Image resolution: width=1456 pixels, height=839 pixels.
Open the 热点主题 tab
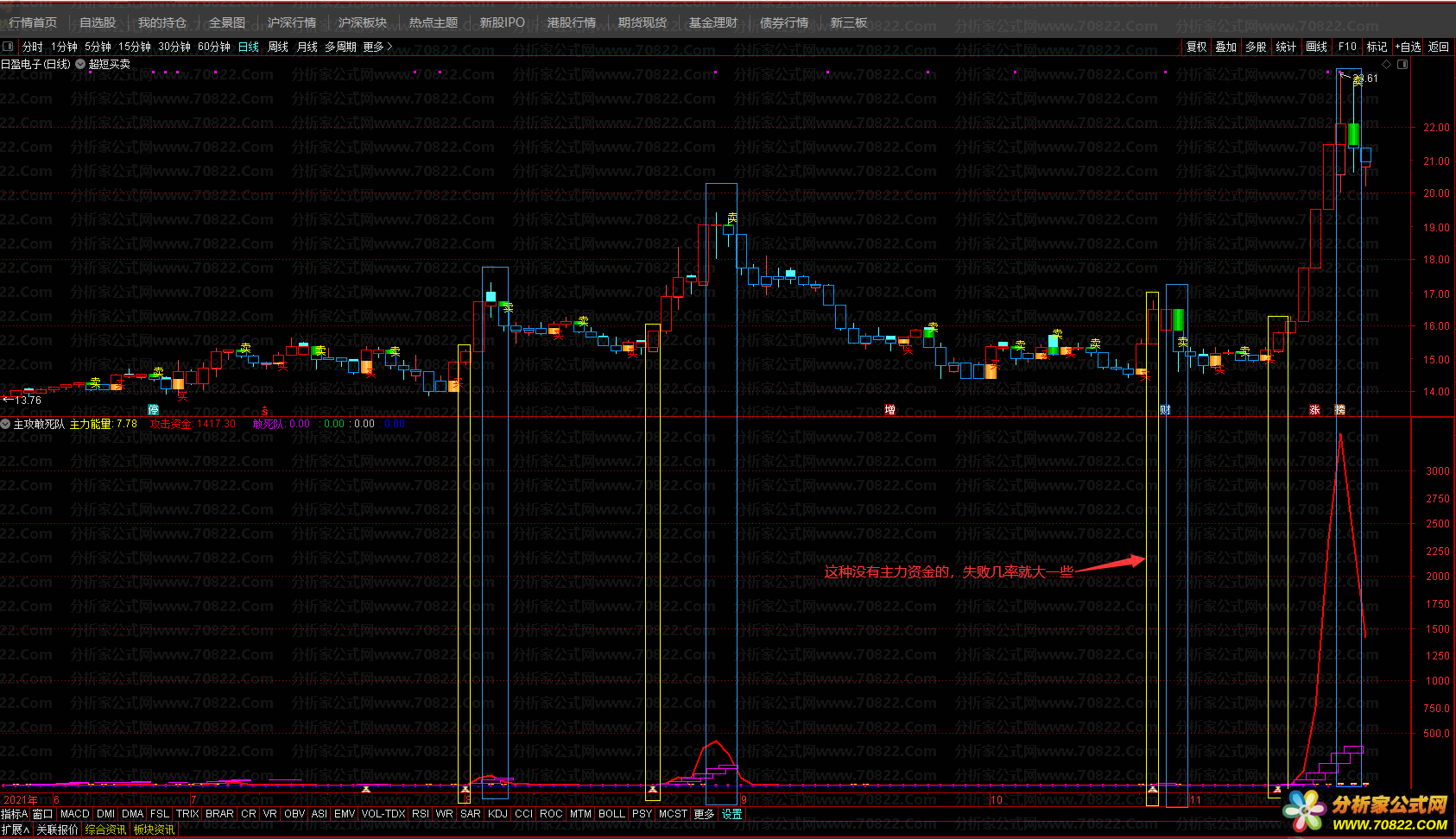434,22
